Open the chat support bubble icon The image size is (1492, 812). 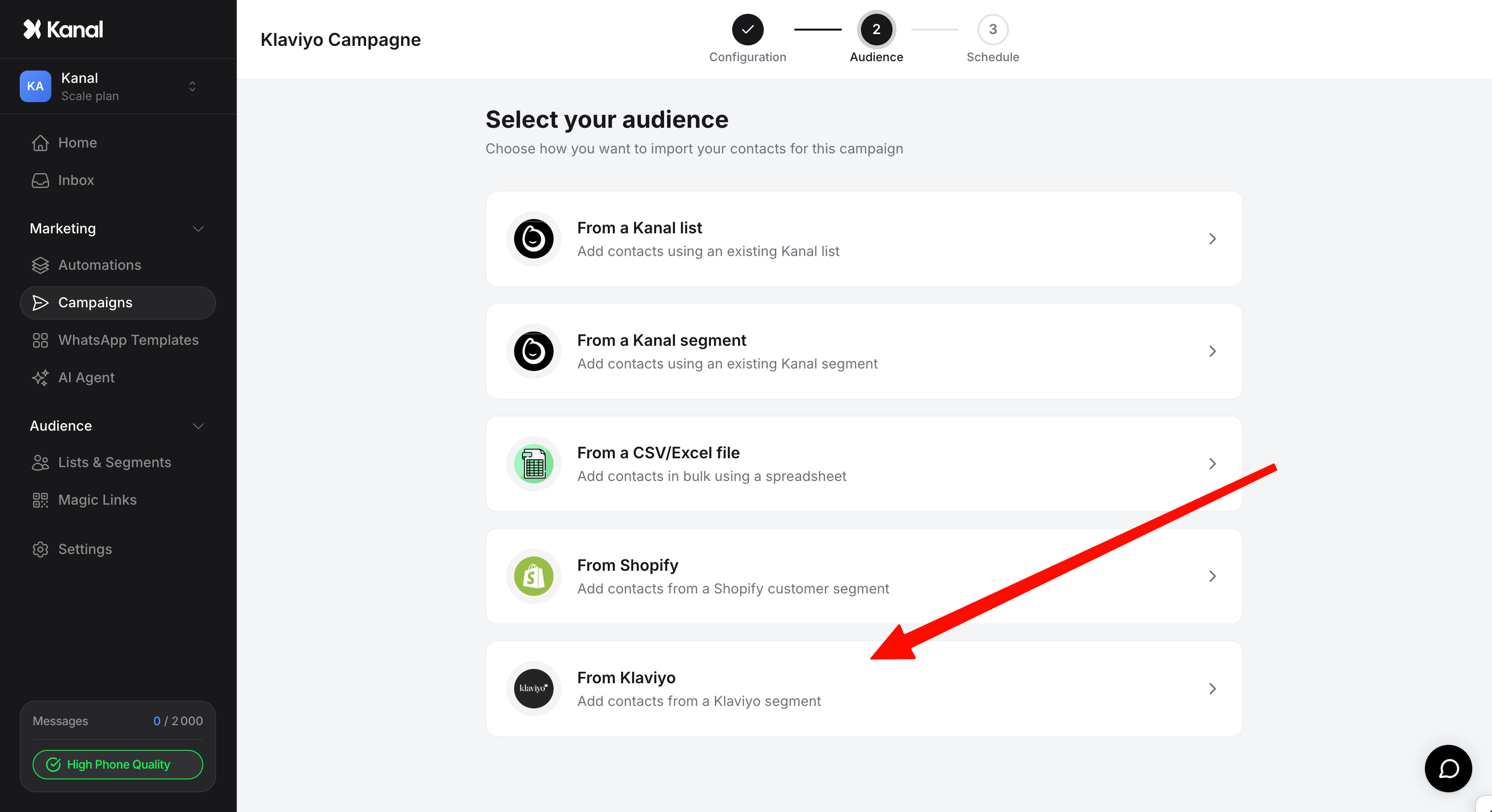[x=1448, y=769]
